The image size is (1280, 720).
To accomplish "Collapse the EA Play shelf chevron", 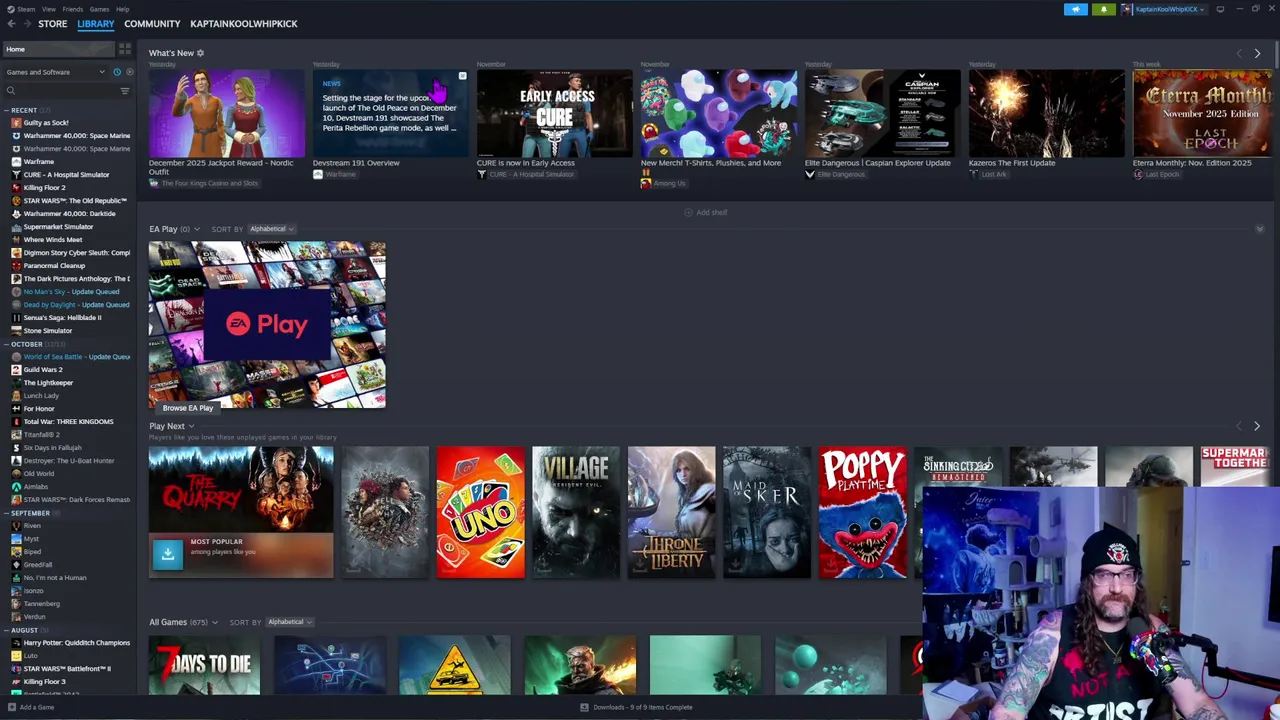I will [1259, 229].
